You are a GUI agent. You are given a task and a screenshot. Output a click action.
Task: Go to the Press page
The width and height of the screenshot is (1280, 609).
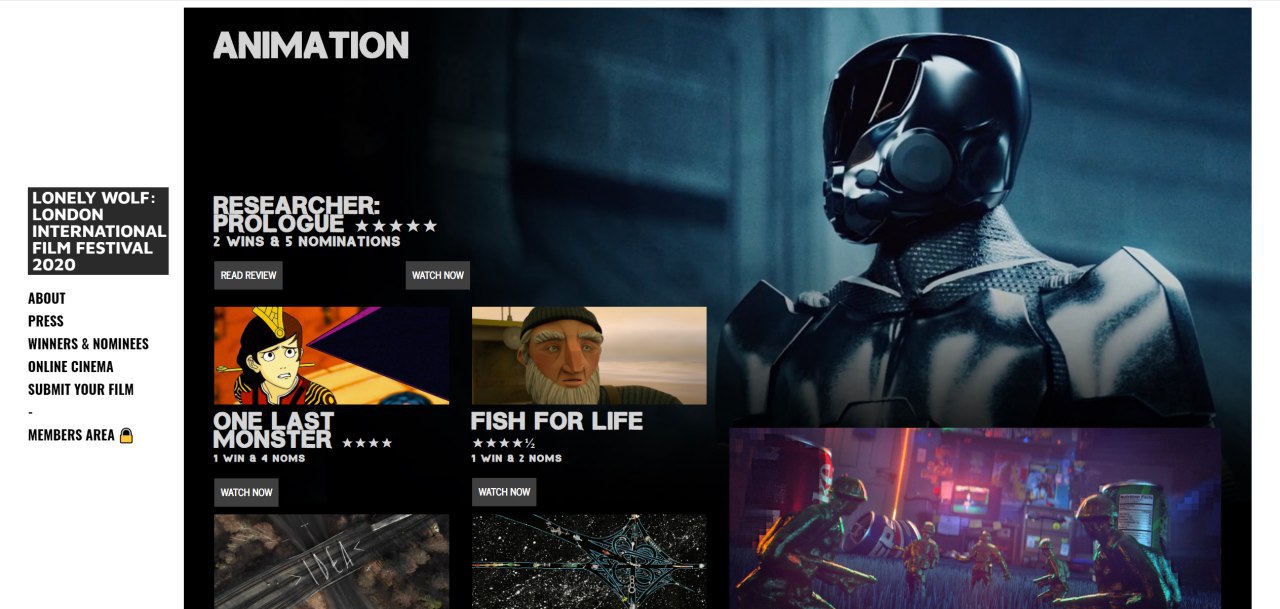46,321
